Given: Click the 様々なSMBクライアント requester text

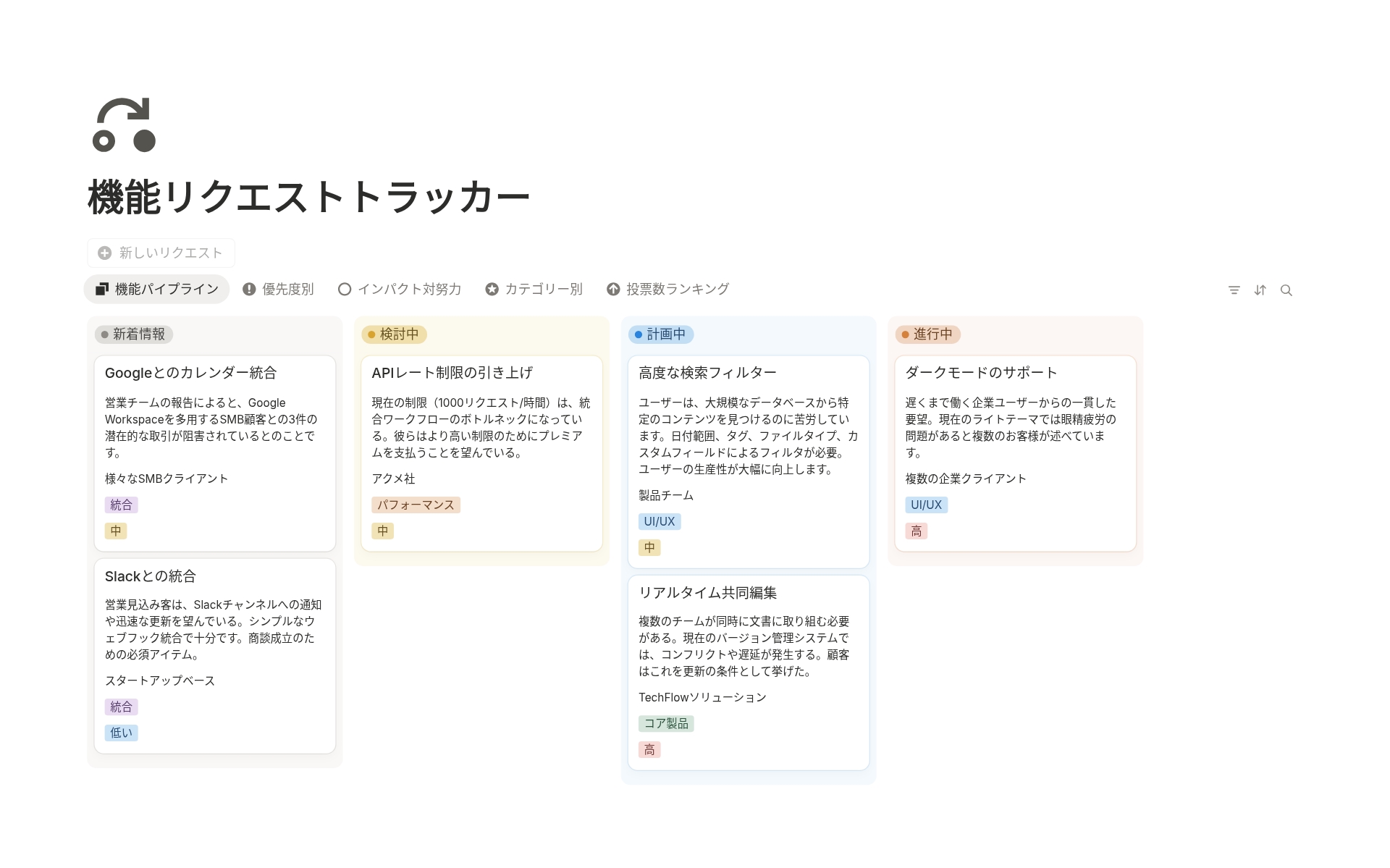Looking at the screenshot, I should tap(167, 479).
